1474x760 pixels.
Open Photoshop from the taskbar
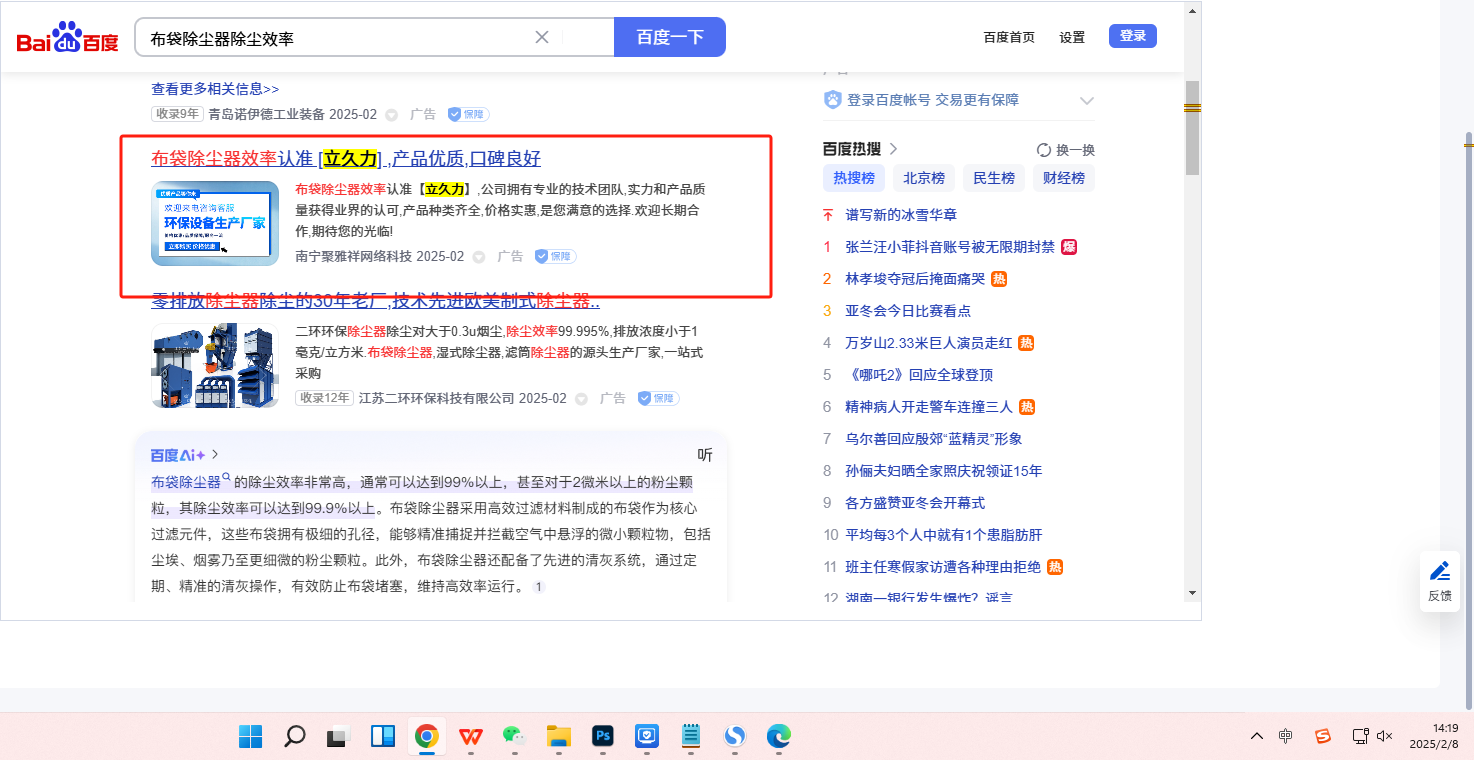point(603,737)
